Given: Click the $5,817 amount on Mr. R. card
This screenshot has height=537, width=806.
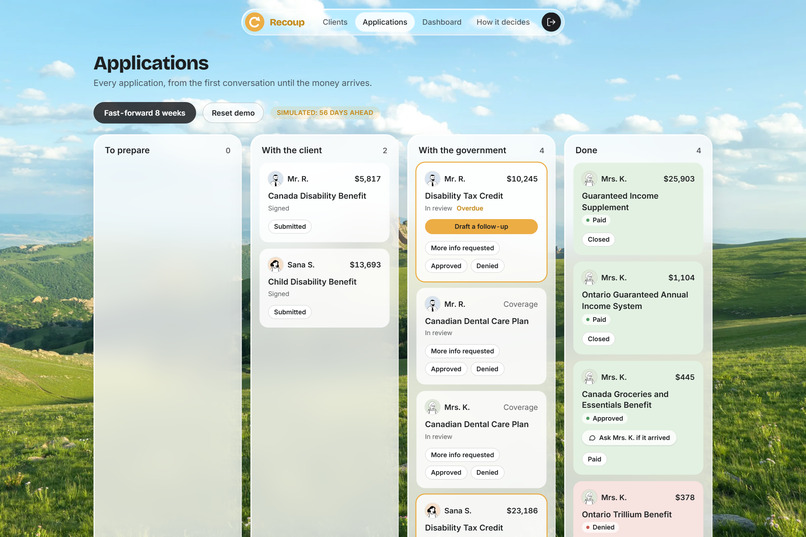Looking at the screenshot, I should pos(368,179).
